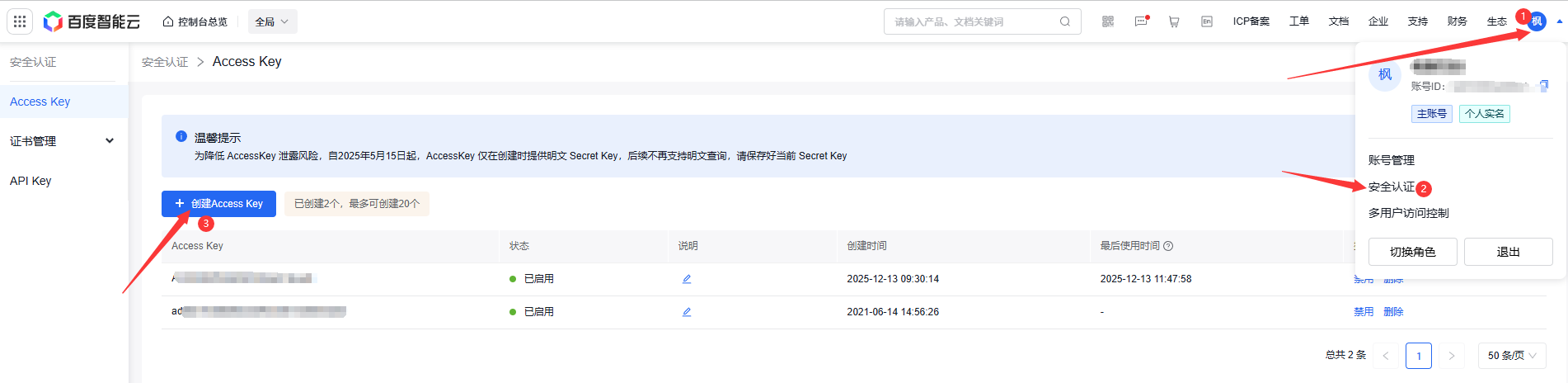Click the QR code icon in top bar
The image size is (1568, 383).
click(1107, 21)
